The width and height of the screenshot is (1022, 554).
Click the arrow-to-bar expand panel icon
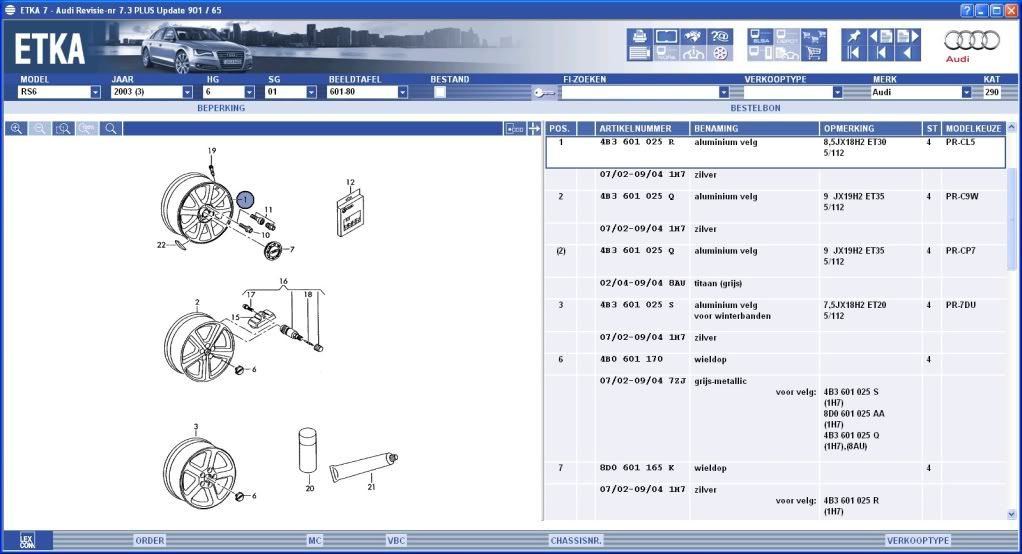[534, 128]
